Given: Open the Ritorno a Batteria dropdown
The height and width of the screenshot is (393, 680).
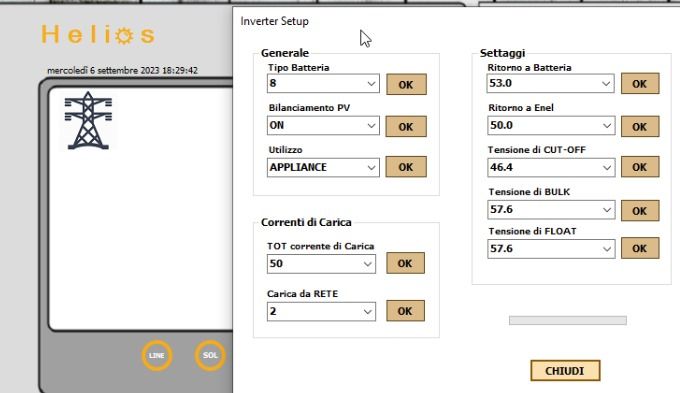Looking at the screenshot, I should pyautogui.click(x=550, y=83).
